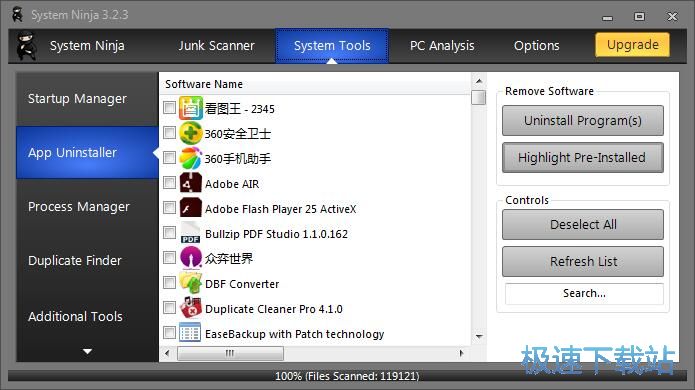This screenshot has width=695, height=390.
Task: Click the Duplicate Cleaner Pro icon
Action: (x=191, y=308)
